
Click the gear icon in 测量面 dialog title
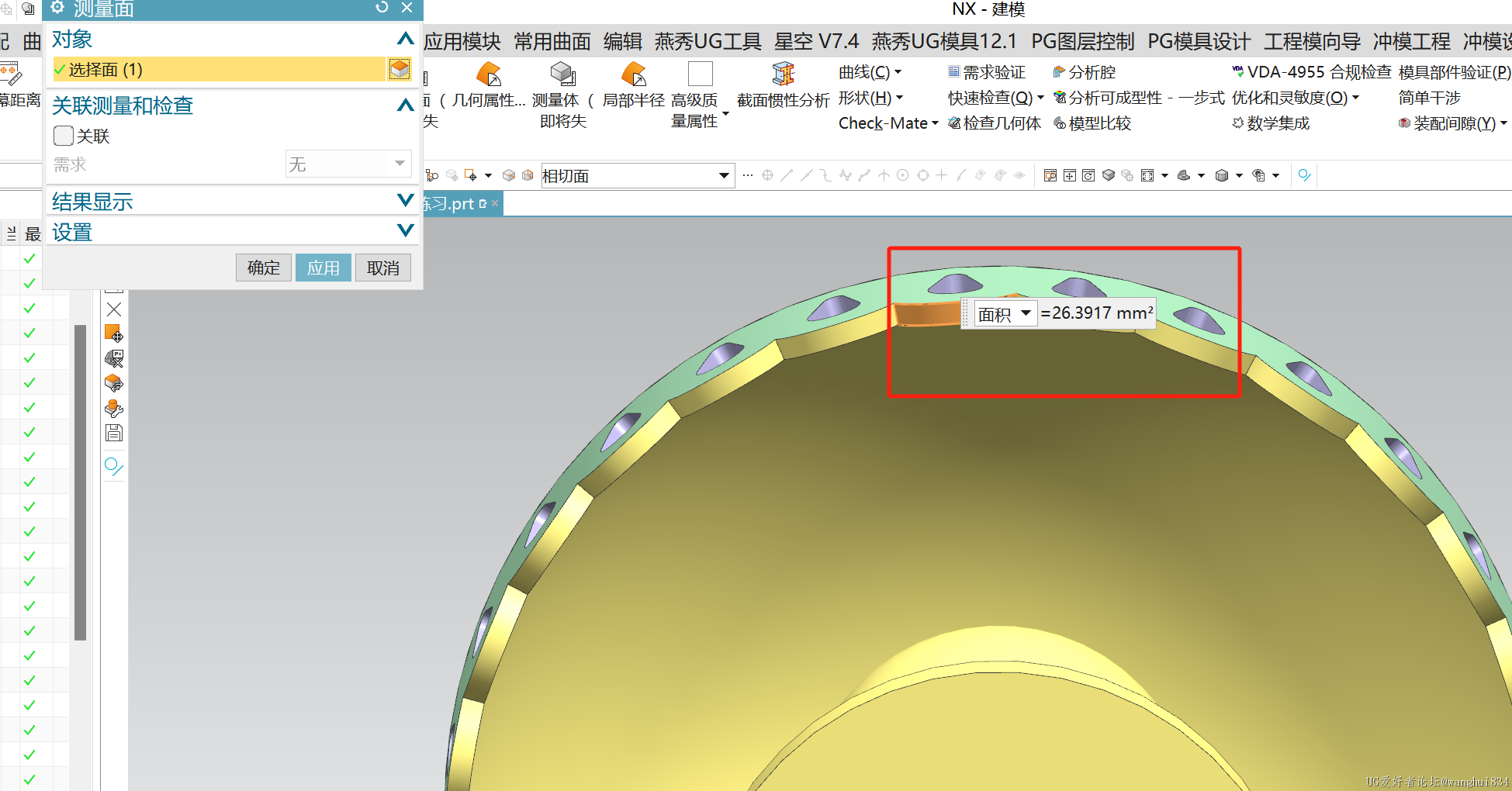(57, 7)
